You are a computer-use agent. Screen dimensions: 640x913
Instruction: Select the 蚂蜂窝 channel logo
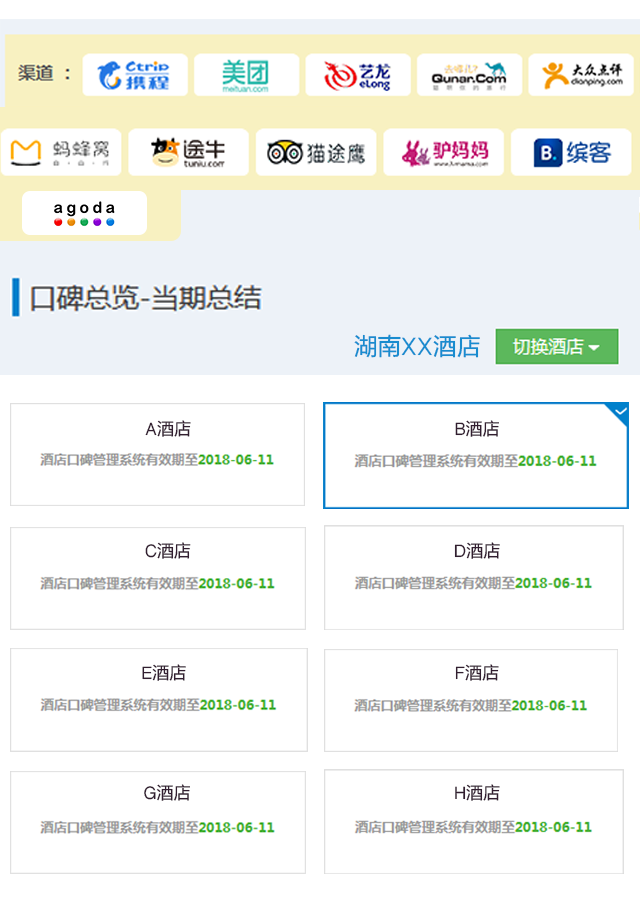(61, 152)
